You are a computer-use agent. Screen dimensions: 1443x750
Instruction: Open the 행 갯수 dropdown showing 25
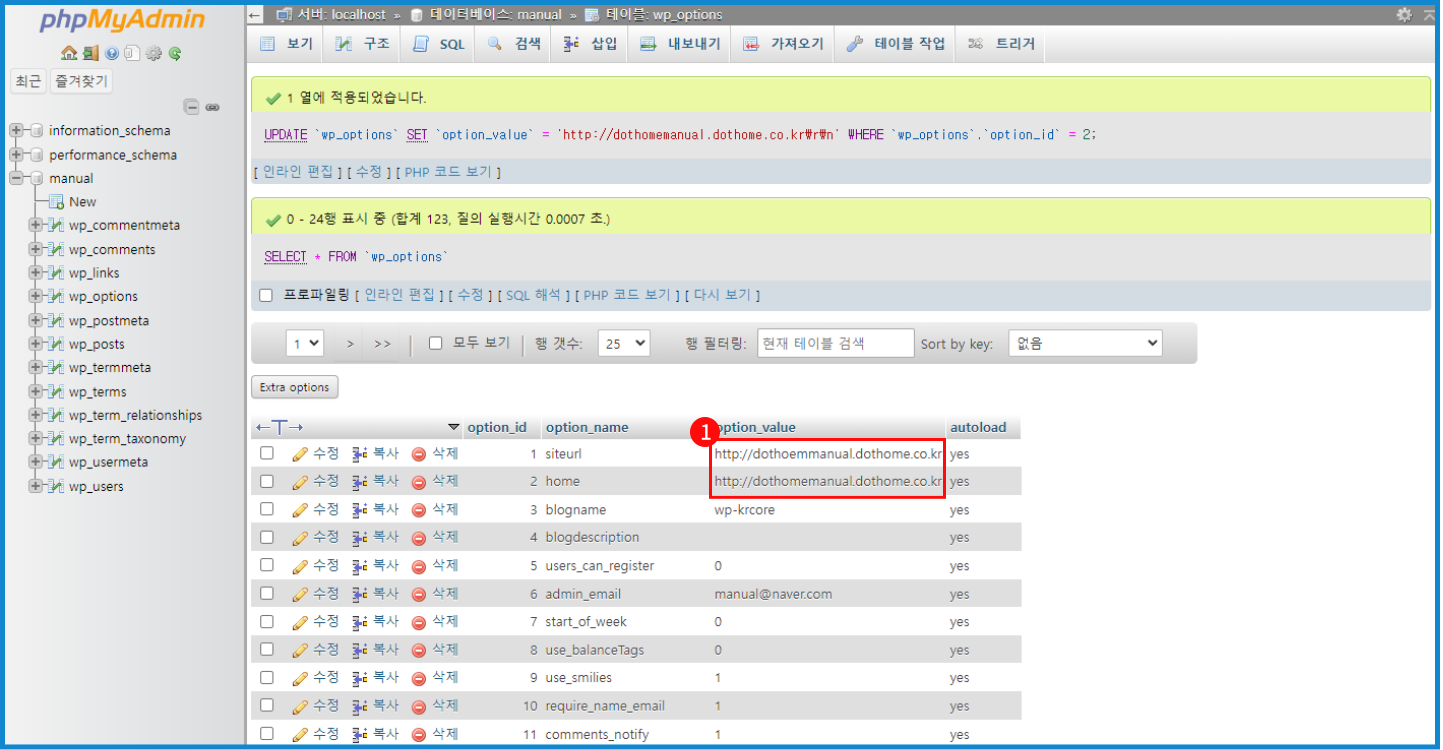tap(623, 343)
